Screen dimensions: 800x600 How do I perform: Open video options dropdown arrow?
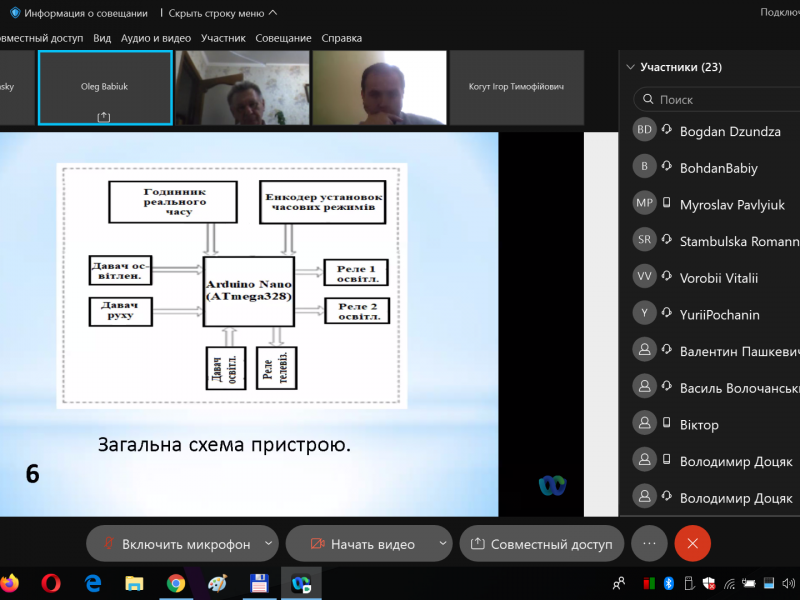(443, 544)
